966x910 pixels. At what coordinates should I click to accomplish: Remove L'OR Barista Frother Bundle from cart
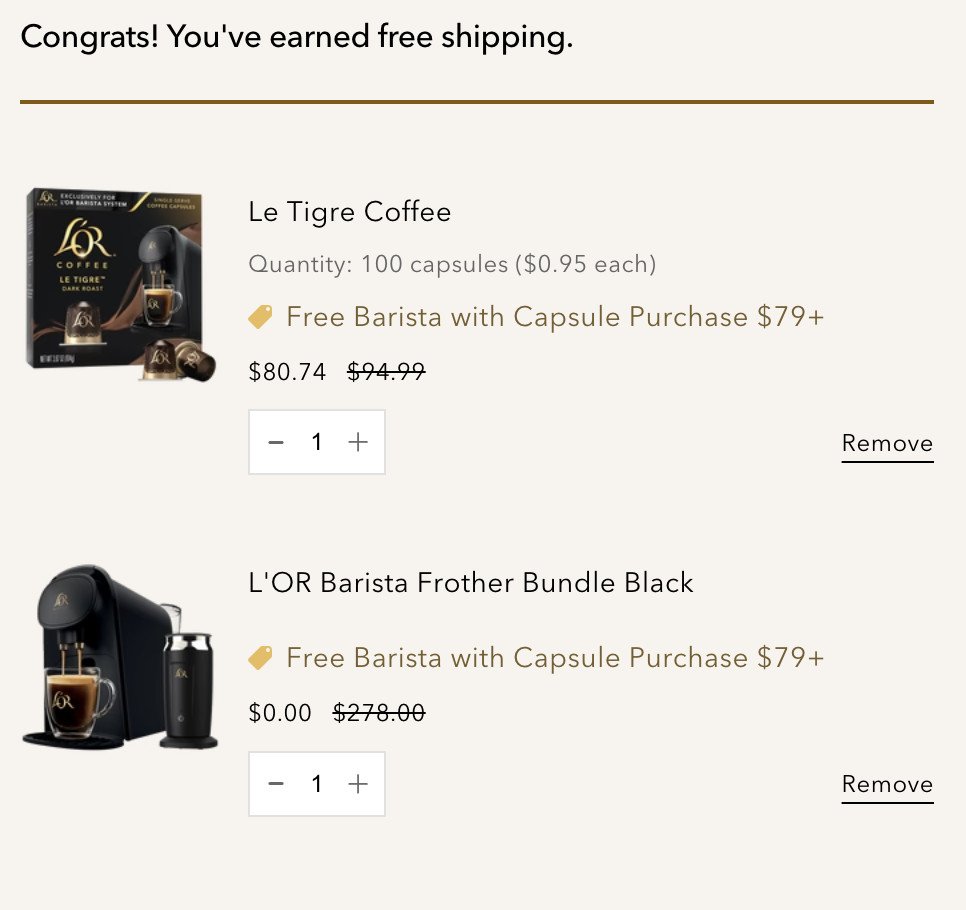coord(887,785)
